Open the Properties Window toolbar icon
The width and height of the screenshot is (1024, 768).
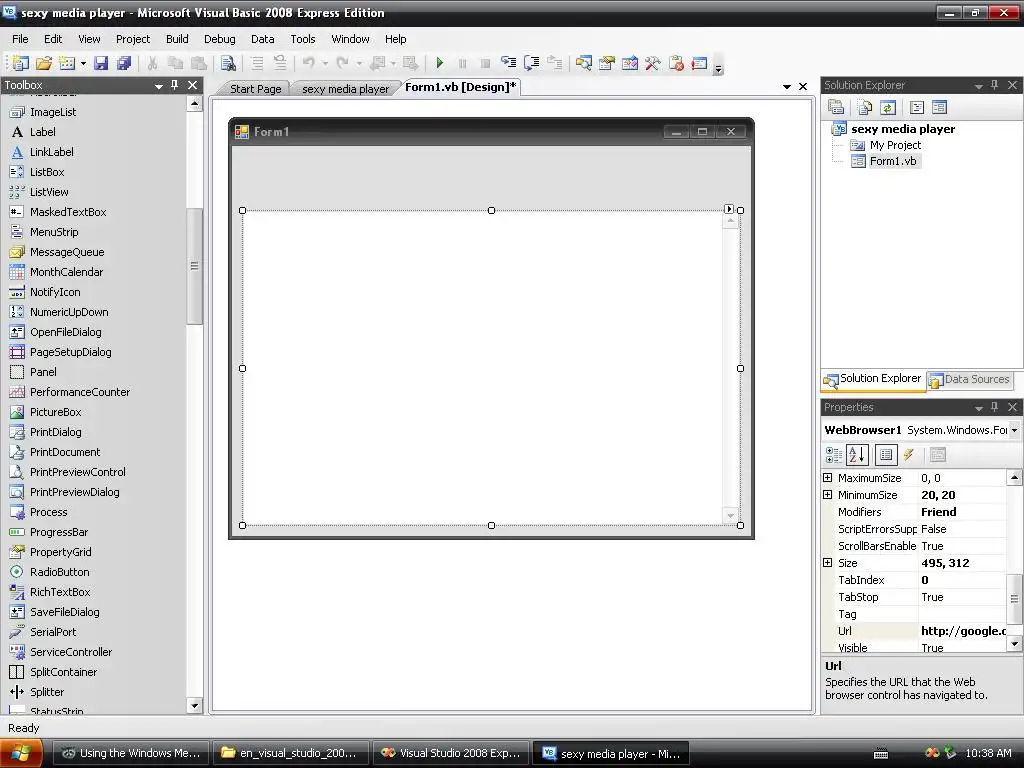click(607, 63)
